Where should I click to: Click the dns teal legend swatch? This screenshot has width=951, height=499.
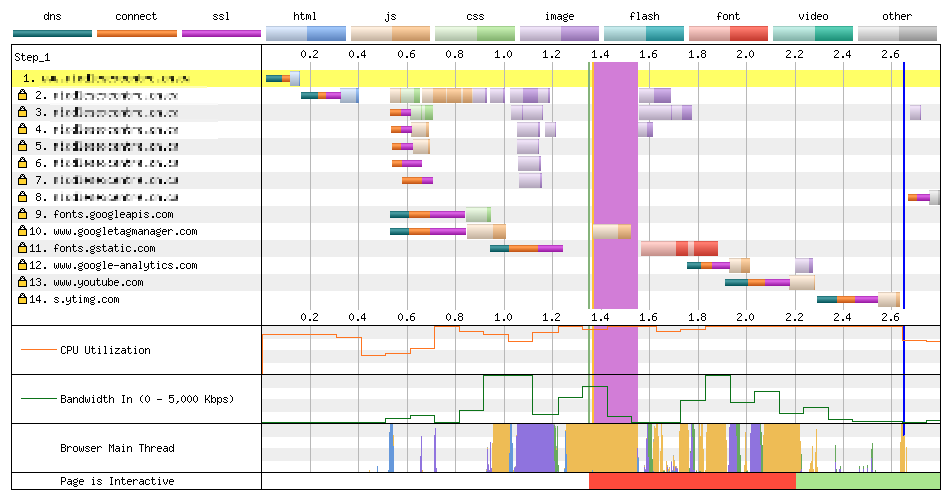pyautogui.click(x=52, y=33)
